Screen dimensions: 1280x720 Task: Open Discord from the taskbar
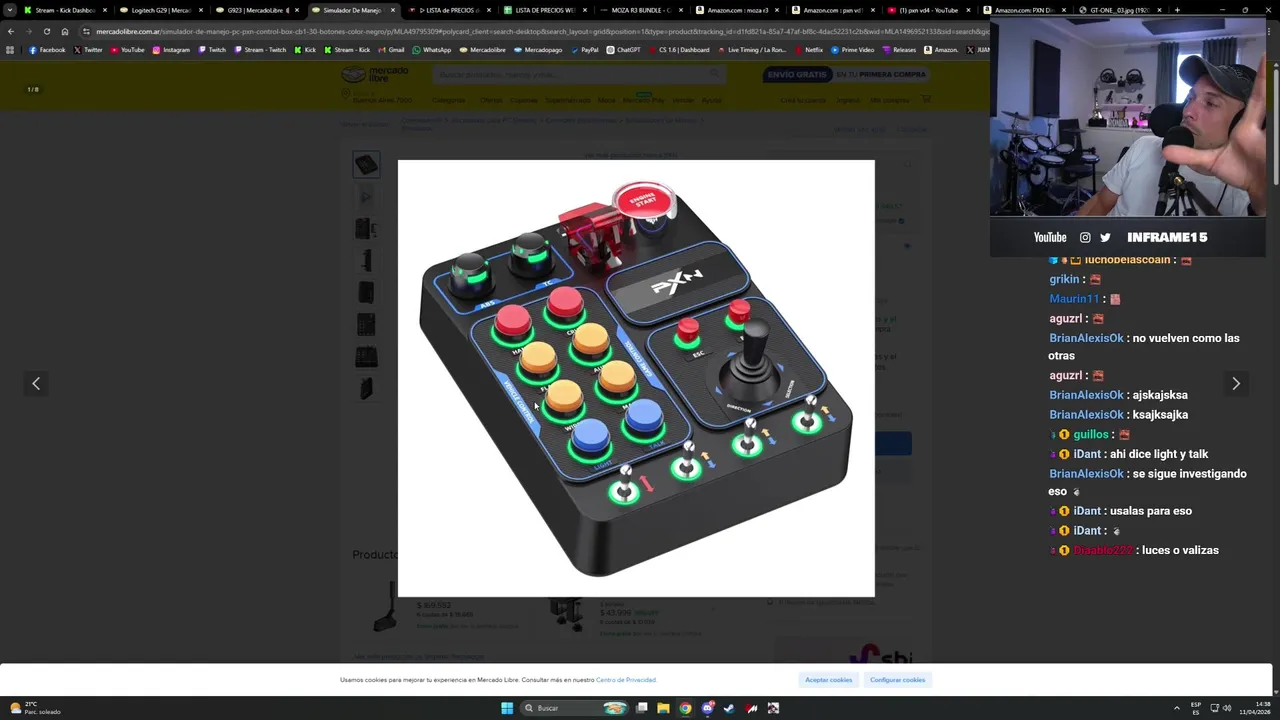pos(707,708)
